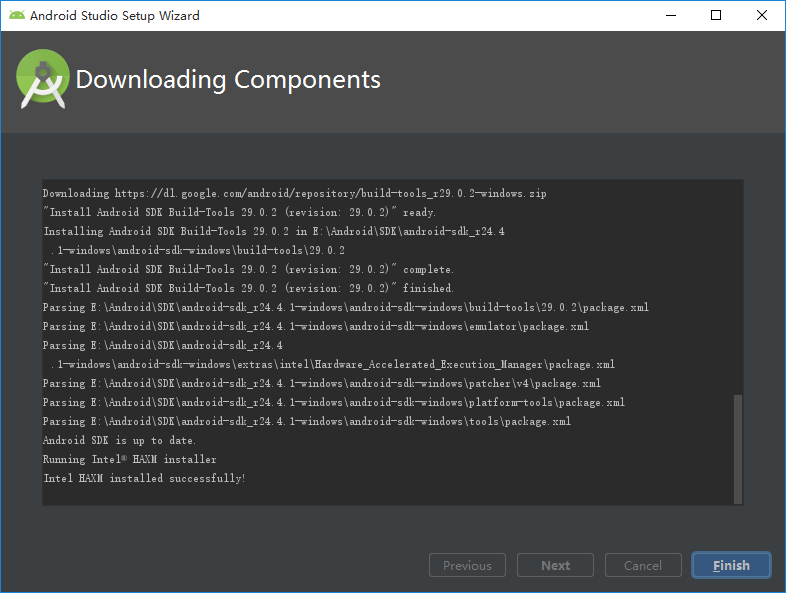786x593 pixels.
Task: Click the Build-Tools 29.0.2 'finished.' line
Action: tap(249, 288)
